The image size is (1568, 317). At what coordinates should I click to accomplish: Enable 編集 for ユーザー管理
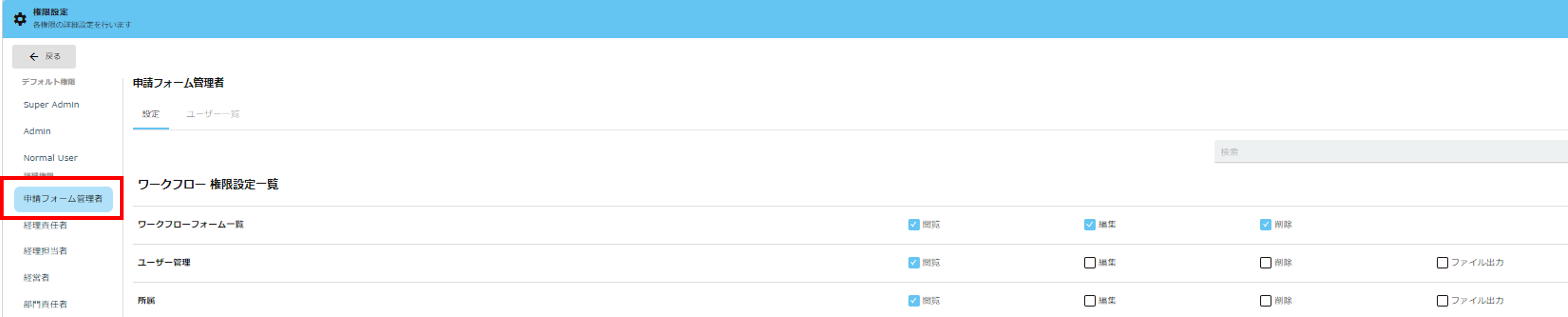click(x=1090, y=263)
